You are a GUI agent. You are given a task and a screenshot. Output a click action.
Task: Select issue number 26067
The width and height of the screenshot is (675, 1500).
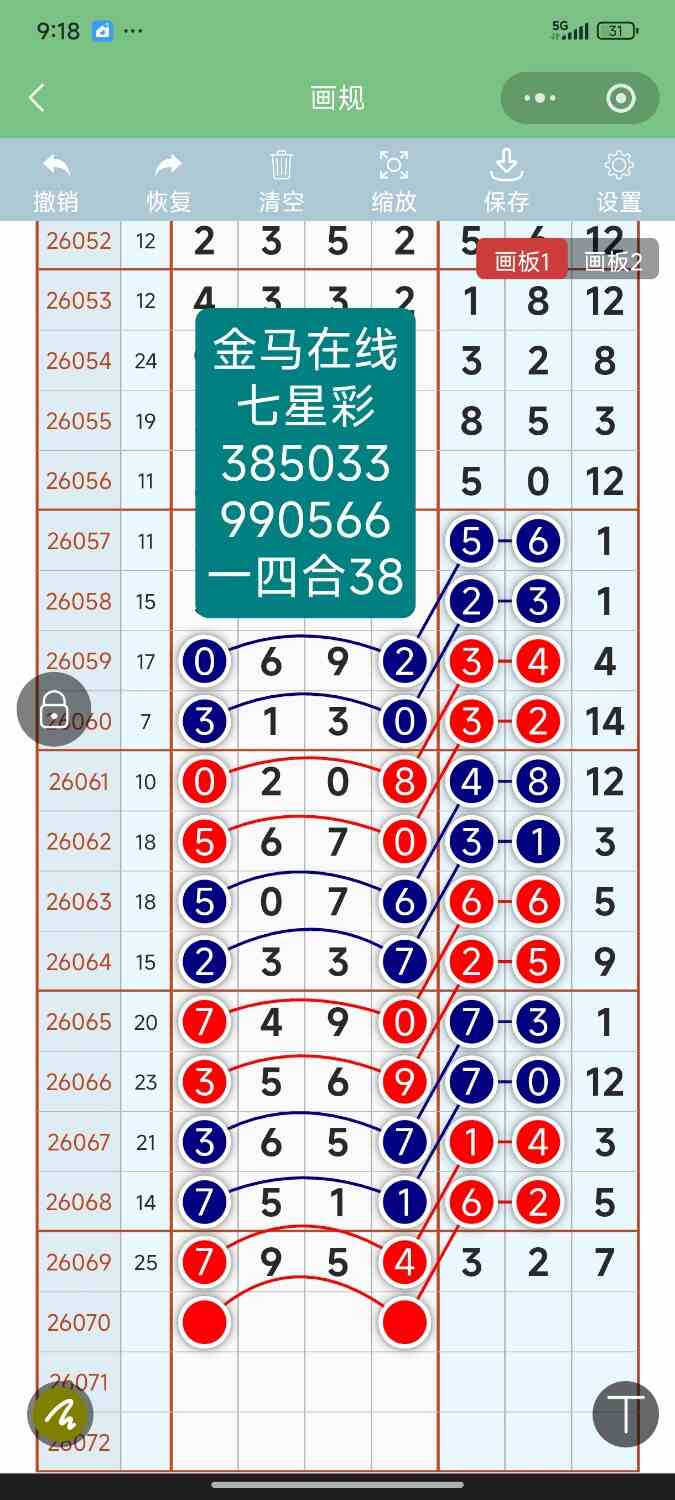click(x=79, y=1142)
